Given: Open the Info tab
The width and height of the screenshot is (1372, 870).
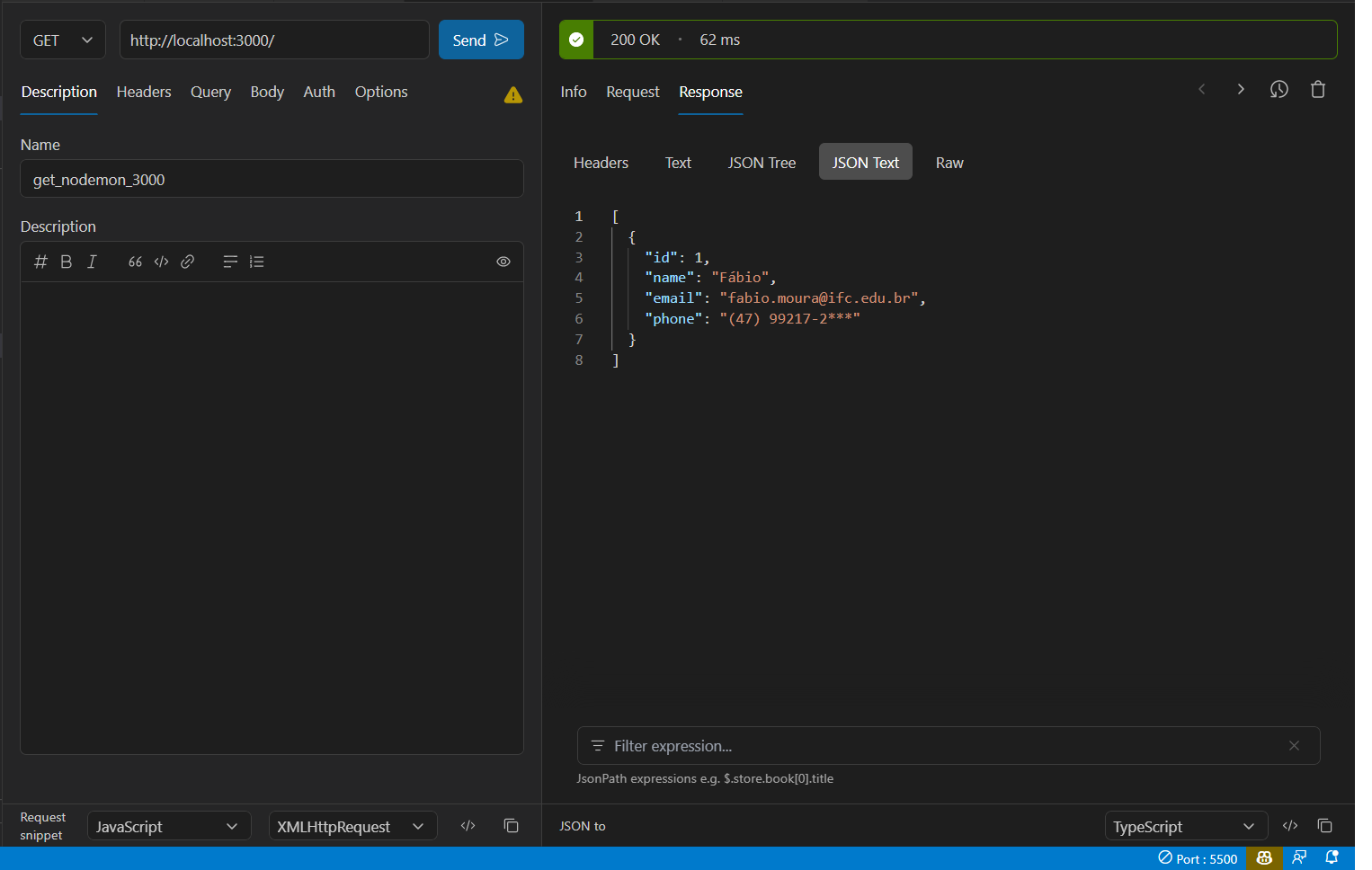Looking at the screenshot, I should [x=574, y=92].
